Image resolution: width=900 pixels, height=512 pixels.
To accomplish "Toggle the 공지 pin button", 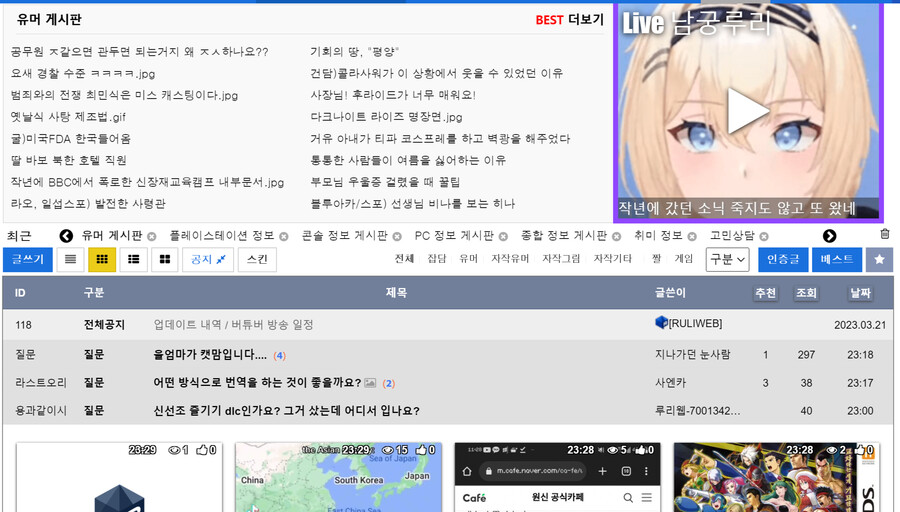I will coord(208,260).
